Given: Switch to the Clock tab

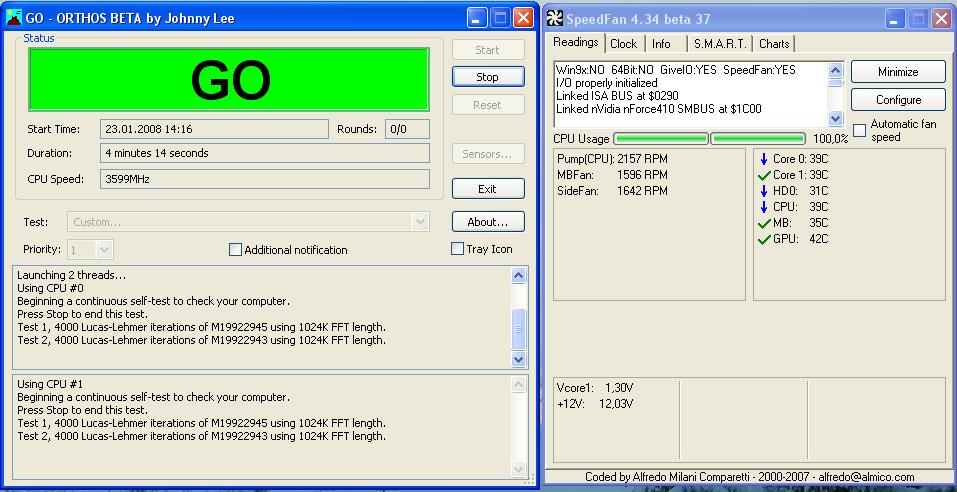Looking at the screenshot, I should point(624,44).
